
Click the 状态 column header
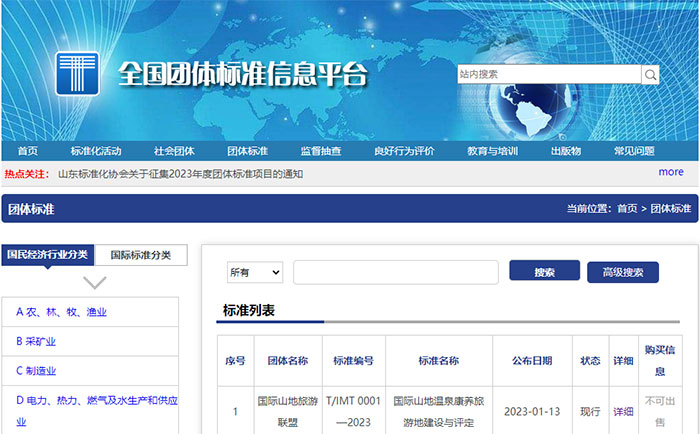(x=590, y=361)
